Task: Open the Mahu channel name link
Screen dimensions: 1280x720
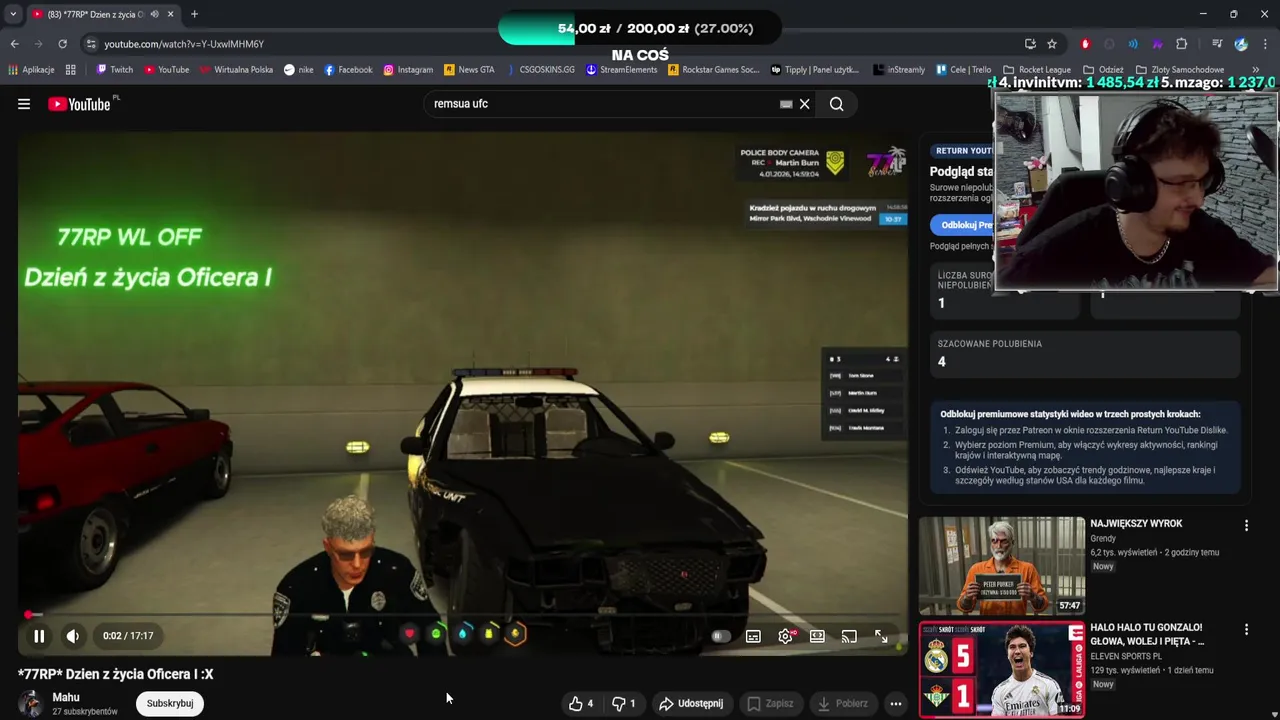Action: point(66,697)
